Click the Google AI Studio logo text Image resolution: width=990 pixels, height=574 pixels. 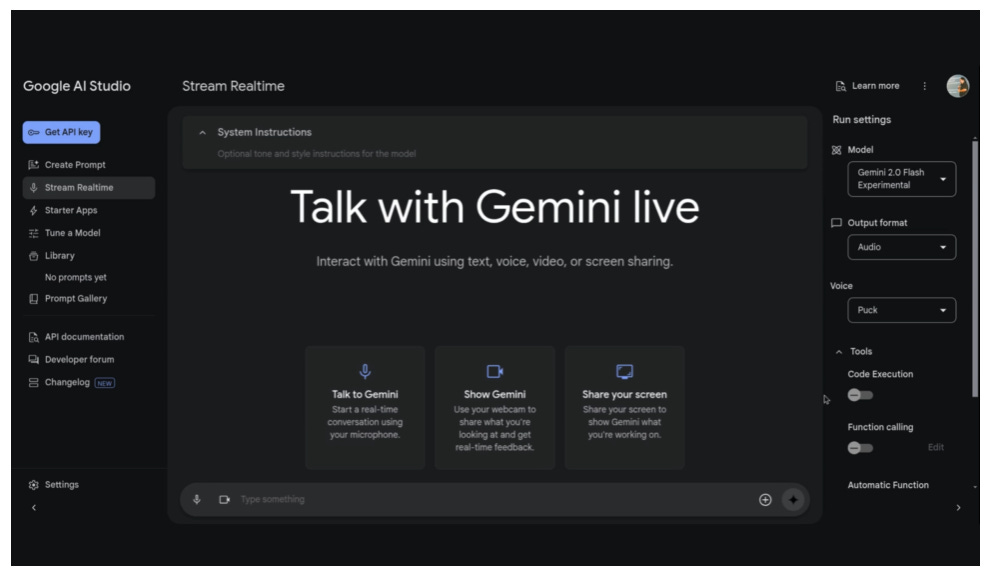point(77,86)
